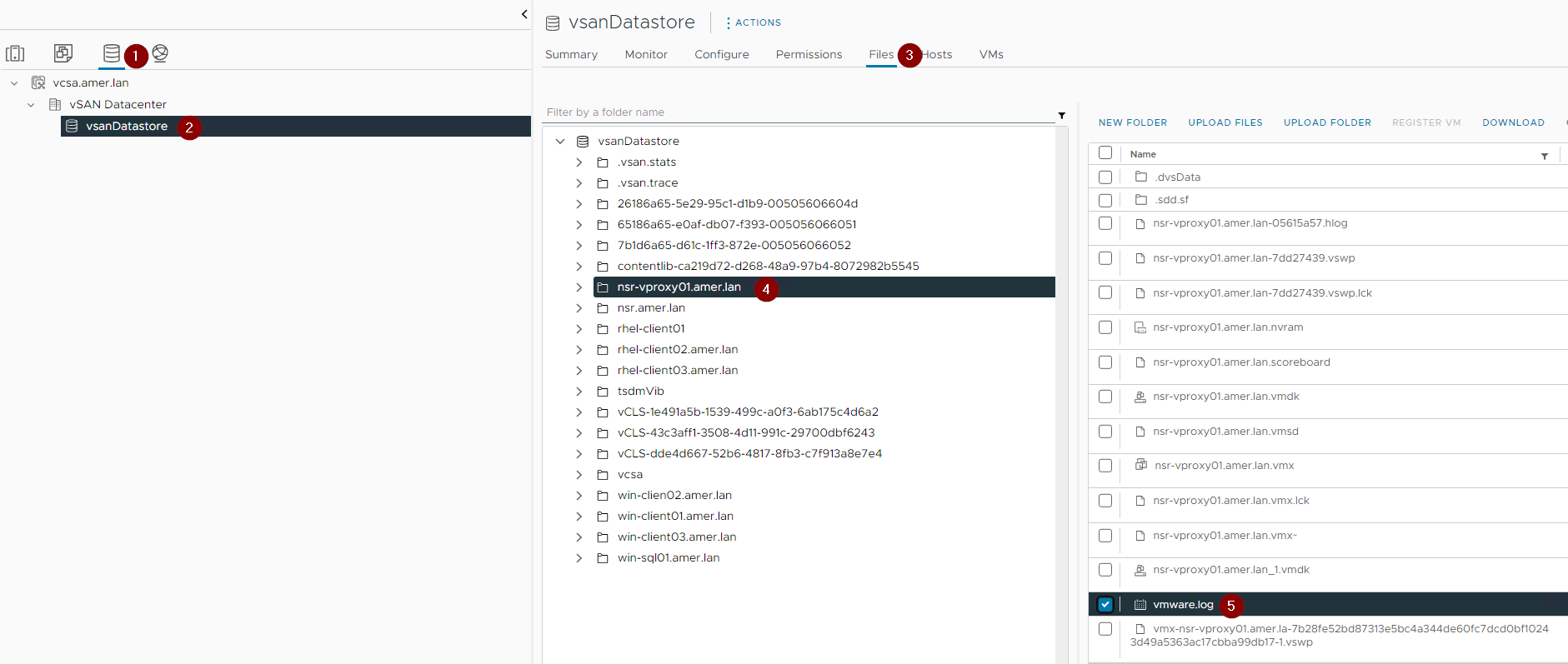Uncheck the vmware.log checkbox
Screen dimensions: 1568x664
point(1105,604)
